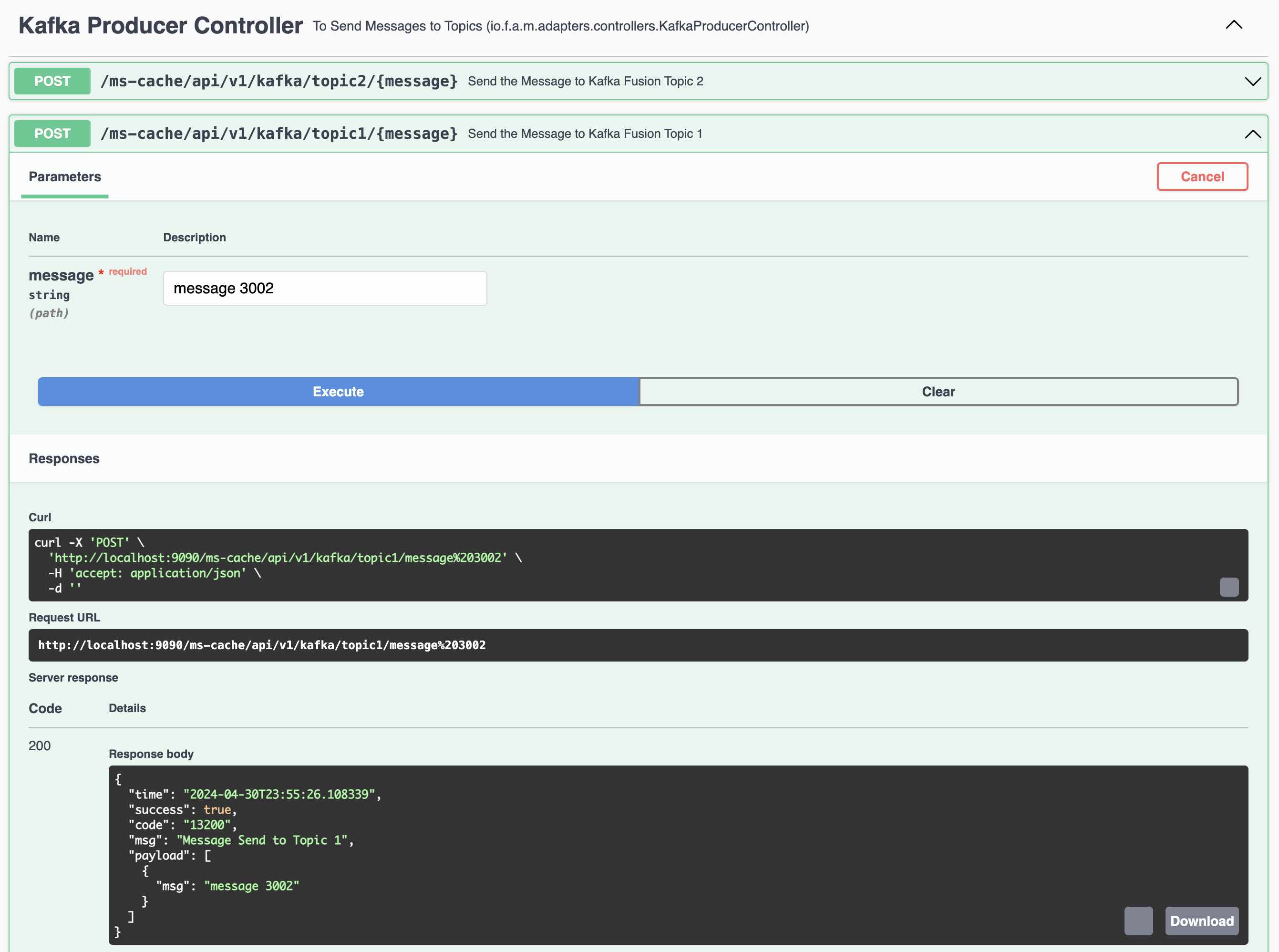The image size is (1279, 952).
Task: Execute the topic1 request
Action: 338,392
